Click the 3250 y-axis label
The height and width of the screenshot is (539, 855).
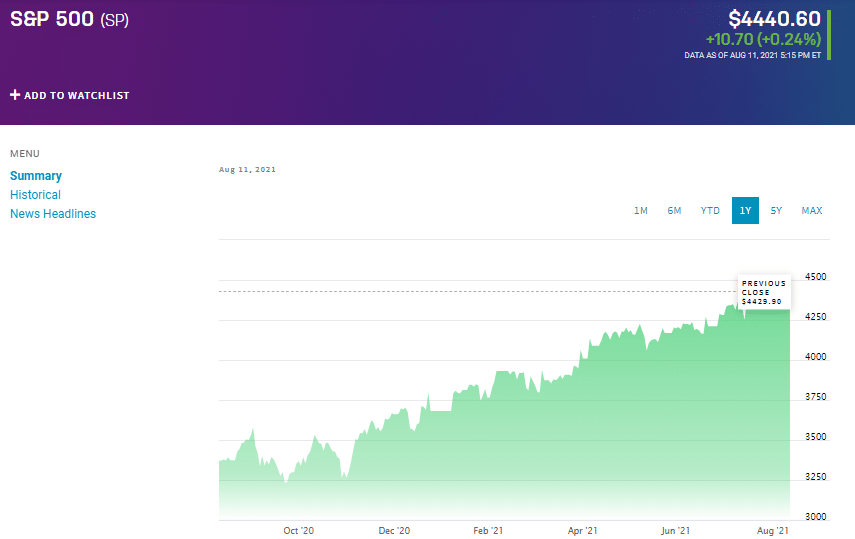[816, 477]
